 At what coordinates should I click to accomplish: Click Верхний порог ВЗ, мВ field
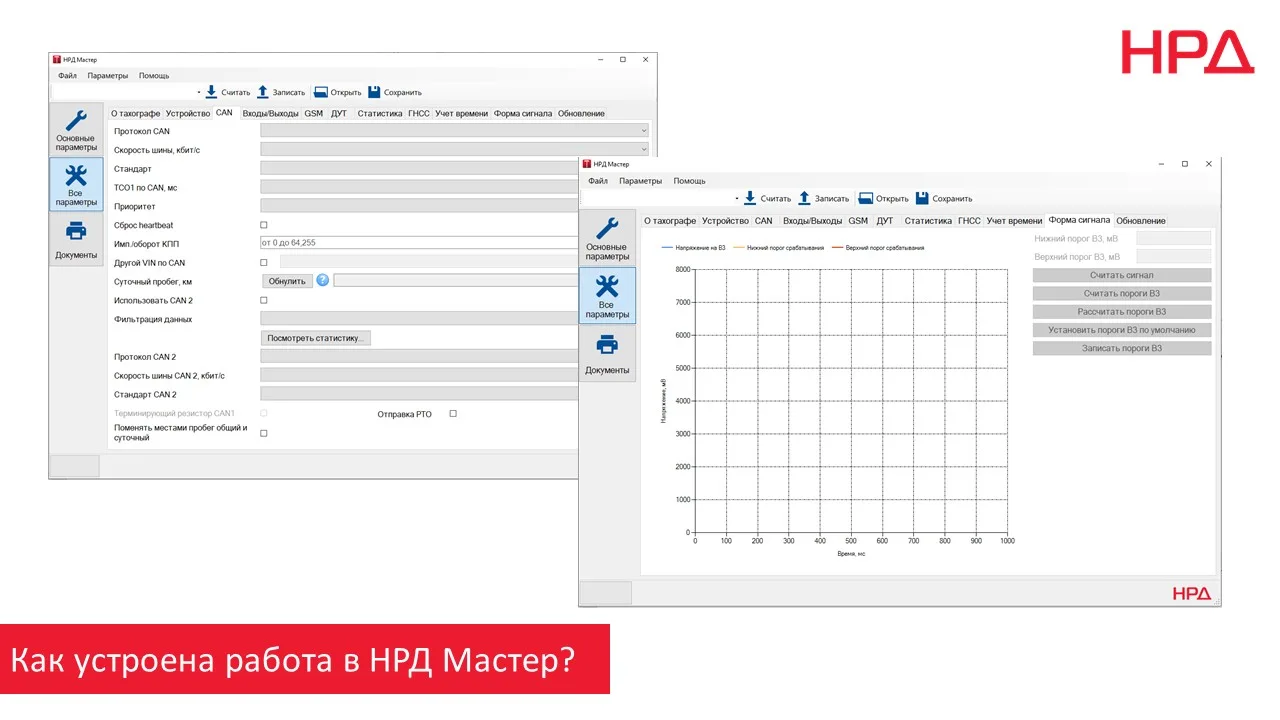tap(1173, 257)
